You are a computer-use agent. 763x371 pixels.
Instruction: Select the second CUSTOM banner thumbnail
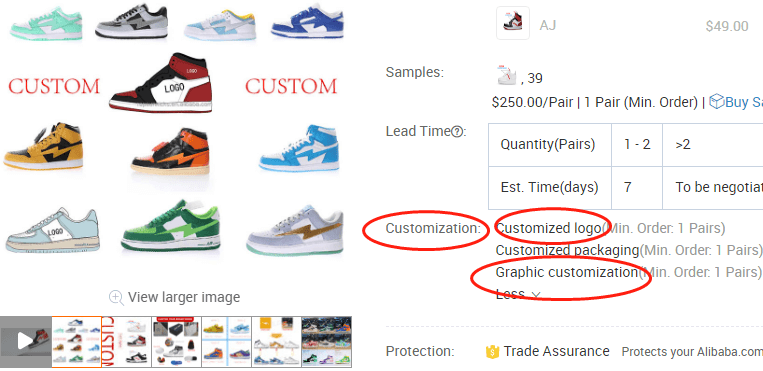pyautogui.click(x=127, y=341)
